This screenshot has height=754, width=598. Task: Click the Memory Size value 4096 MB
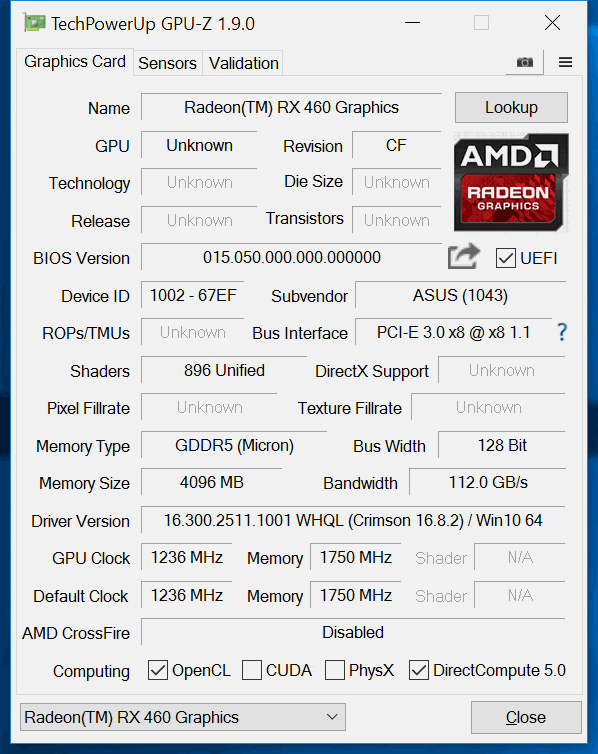coord(212,482)
